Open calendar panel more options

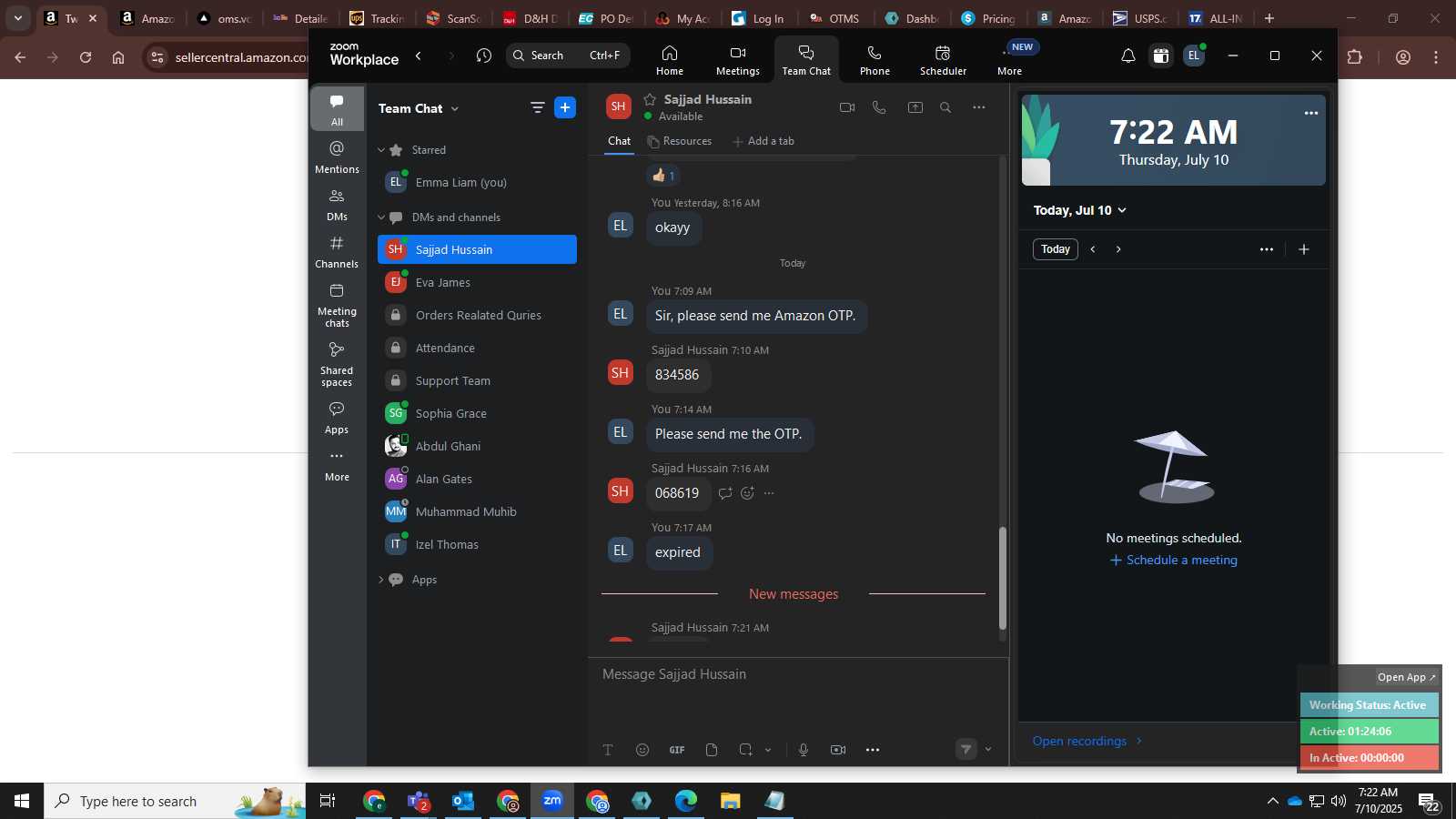pyautogui.click(x=1267, y=249)
